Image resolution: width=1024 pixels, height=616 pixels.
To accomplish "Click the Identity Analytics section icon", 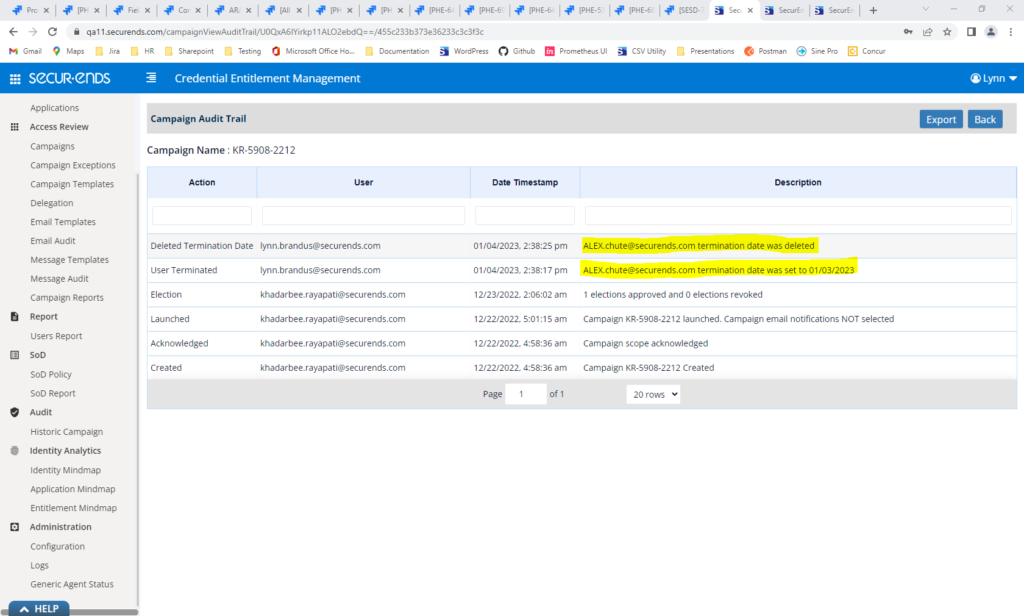I will (x=14, y=451).
